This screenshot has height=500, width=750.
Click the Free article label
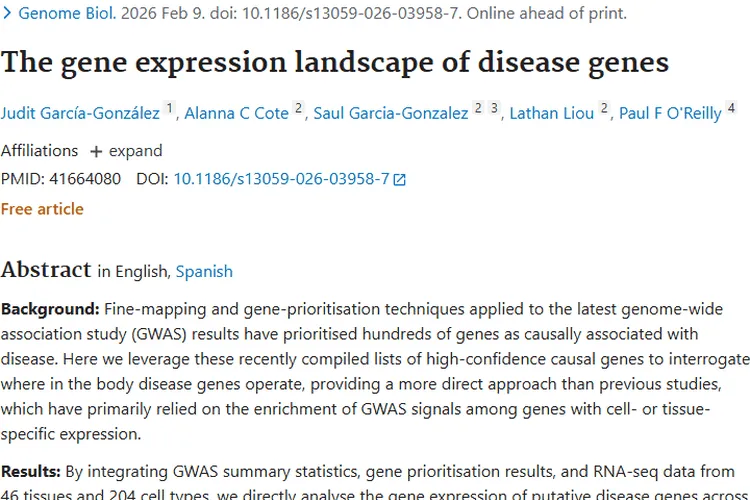click(x=42, y=209)
